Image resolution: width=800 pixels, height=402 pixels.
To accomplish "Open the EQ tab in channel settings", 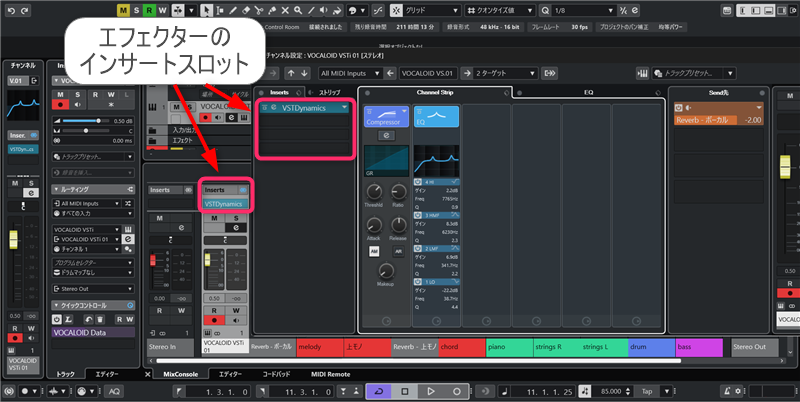I will 588,92.
